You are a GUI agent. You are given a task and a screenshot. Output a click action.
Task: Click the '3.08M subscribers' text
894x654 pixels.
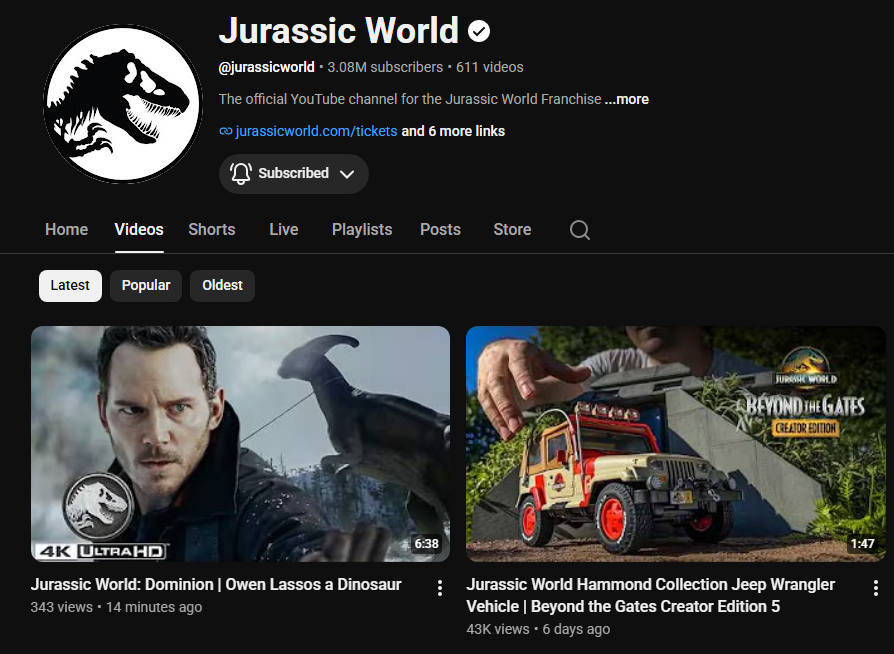(x=385, y=67)
